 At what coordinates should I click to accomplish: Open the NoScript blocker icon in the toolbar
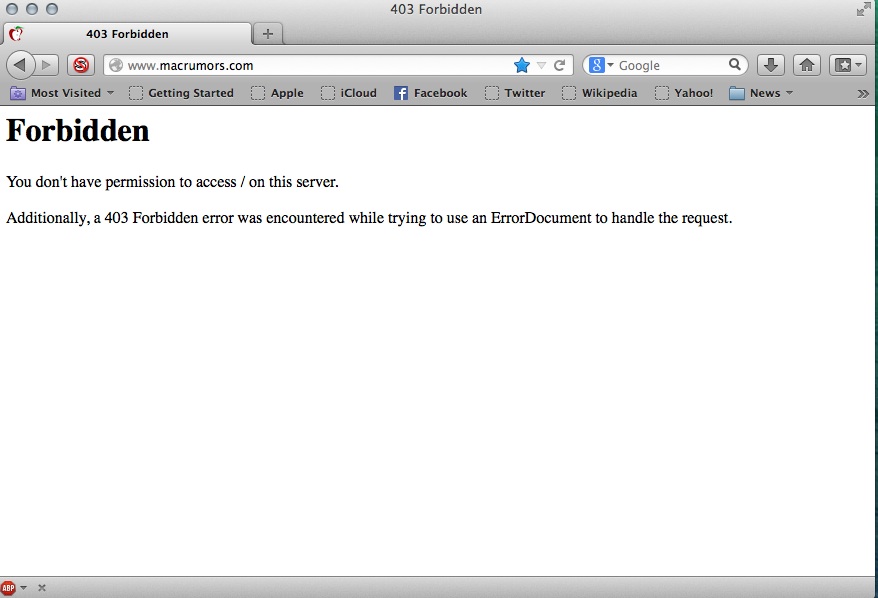pyautogui.click(x=81, y=66)
